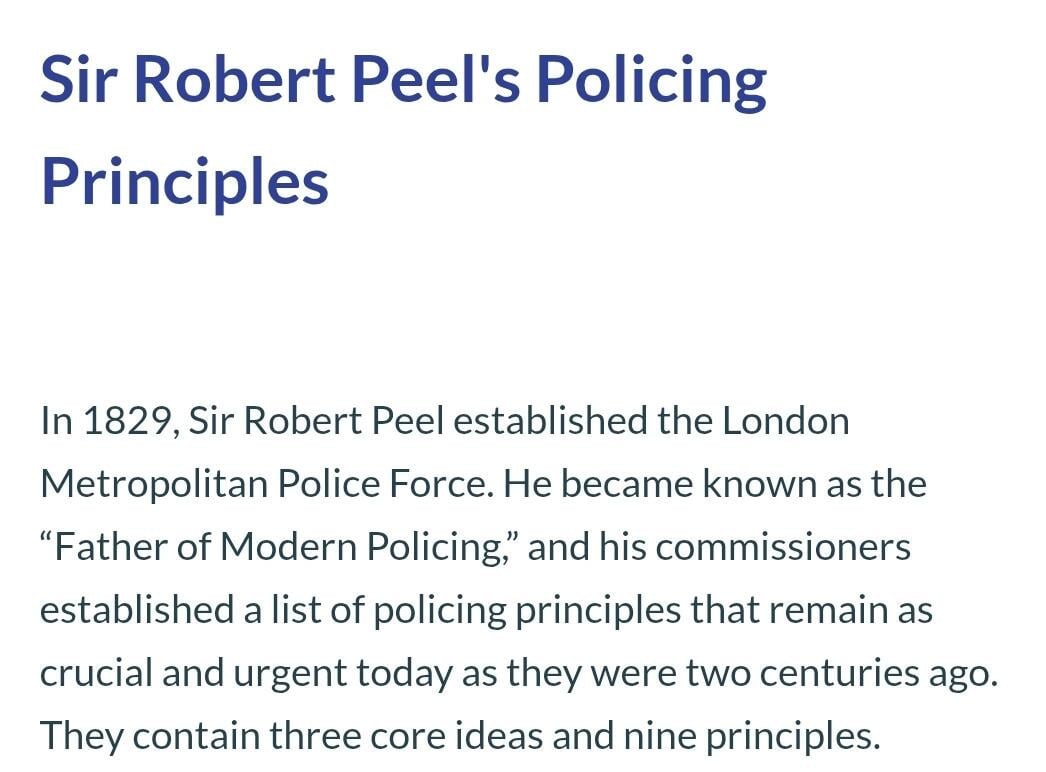
Task: Click the word "They" starting the last line
Action: [81, 737]
